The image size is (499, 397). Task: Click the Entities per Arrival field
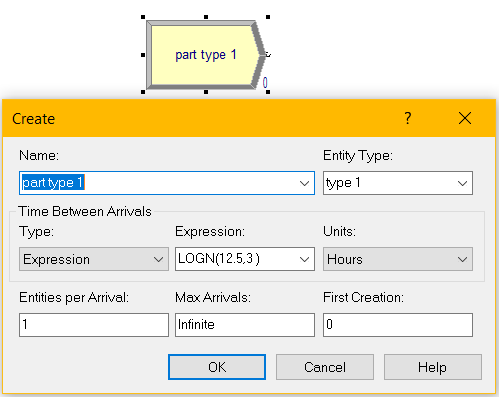coord(94,325)
